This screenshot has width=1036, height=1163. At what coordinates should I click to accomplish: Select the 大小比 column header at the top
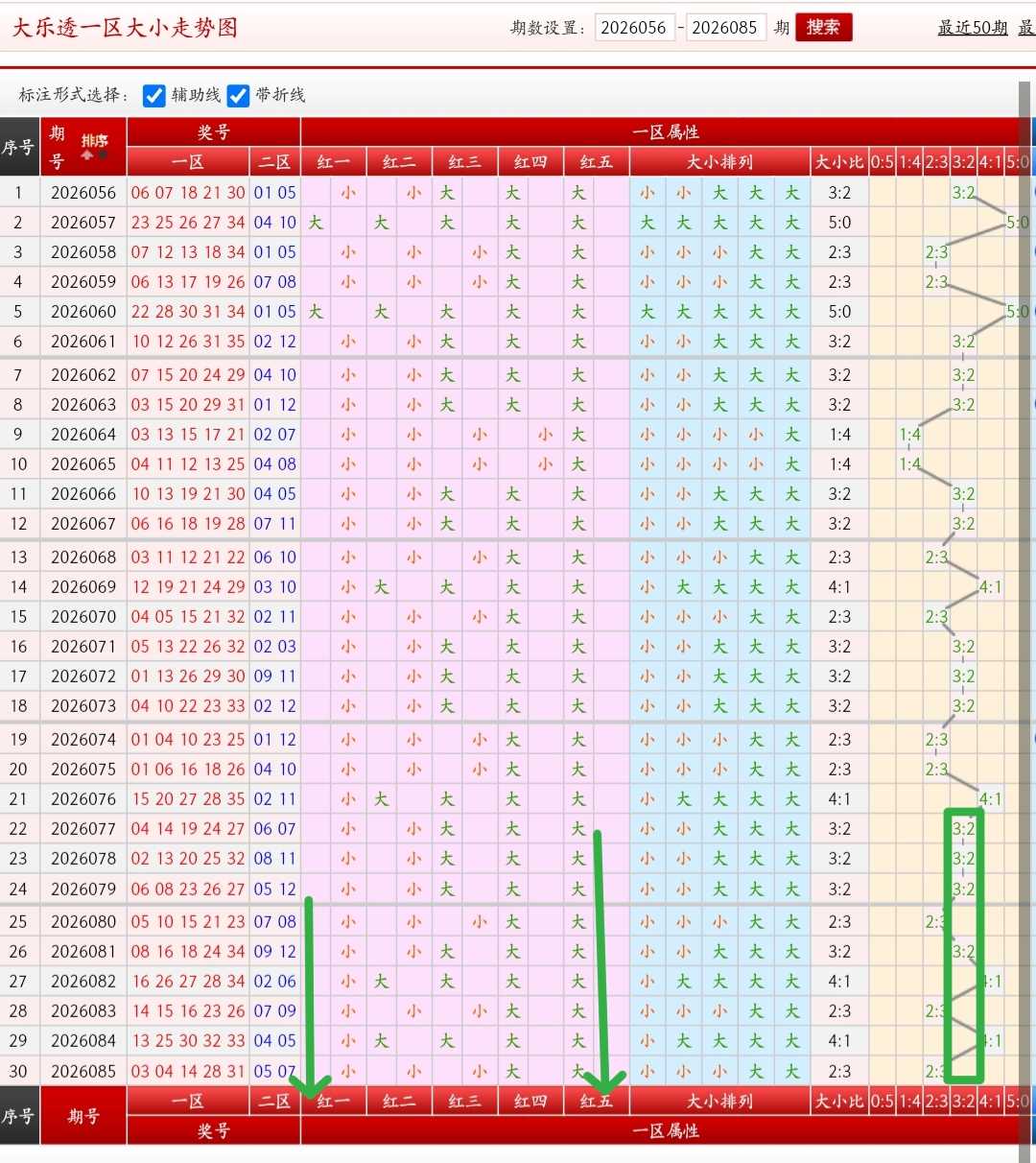839,162
